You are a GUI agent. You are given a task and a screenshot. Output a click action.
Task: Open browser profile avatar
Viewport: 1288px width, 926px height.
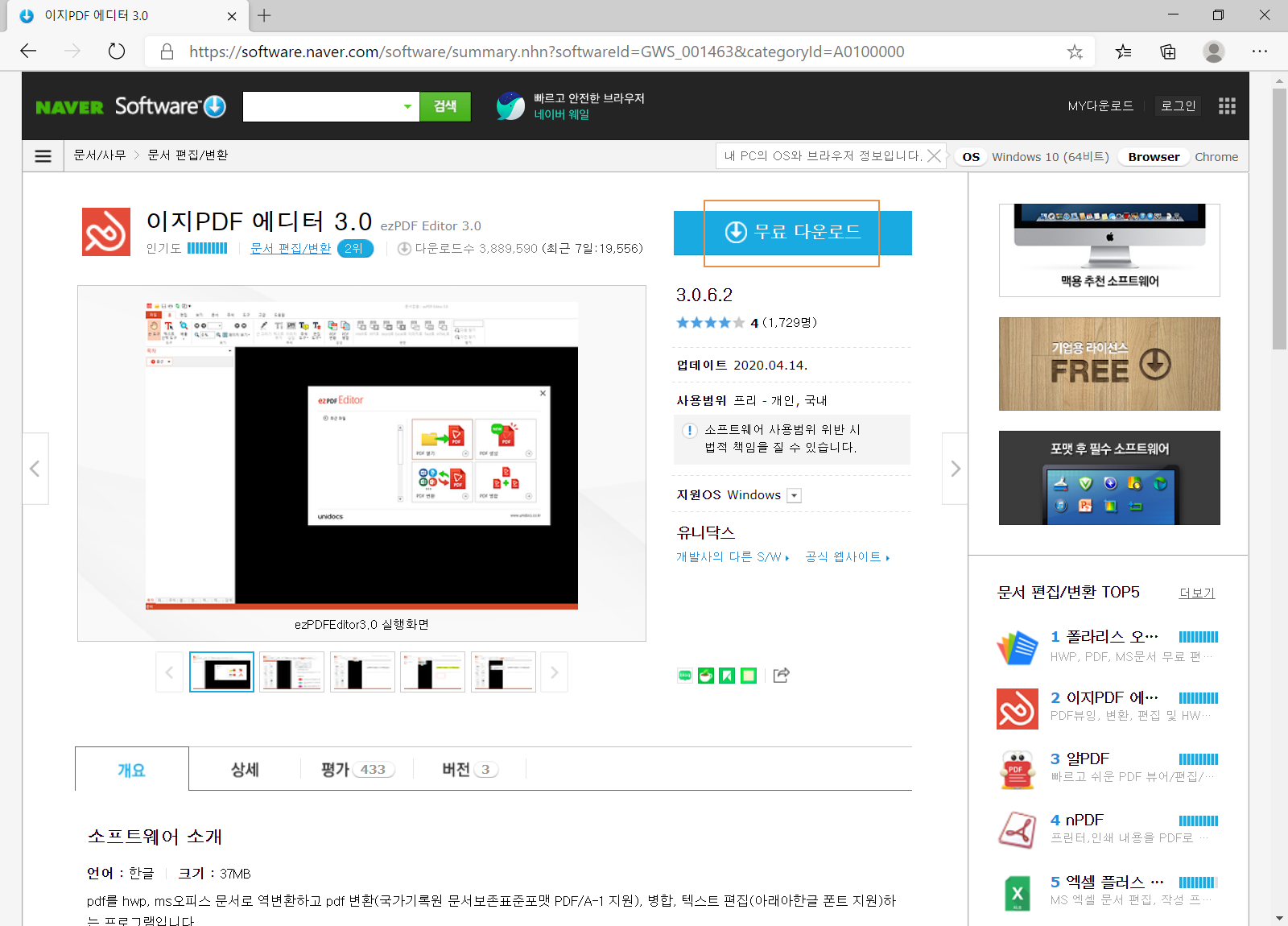point(1214,52)
